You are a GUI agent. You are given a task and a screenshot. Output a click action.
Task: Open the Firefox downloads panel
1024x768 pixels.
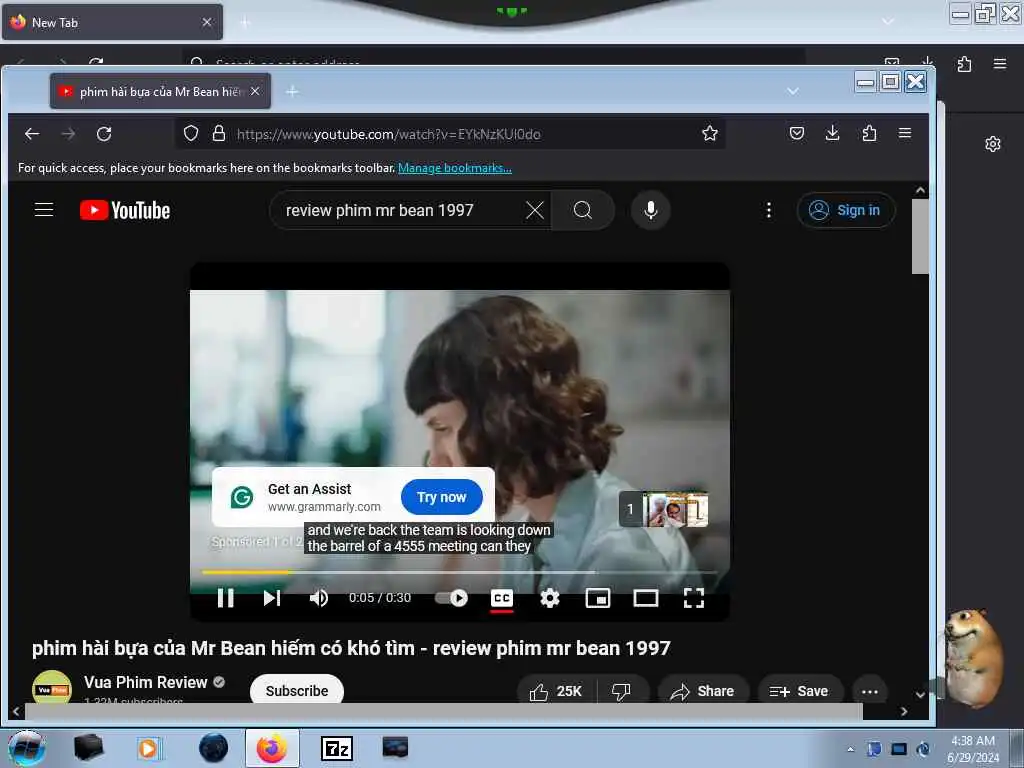click(833, 133)
